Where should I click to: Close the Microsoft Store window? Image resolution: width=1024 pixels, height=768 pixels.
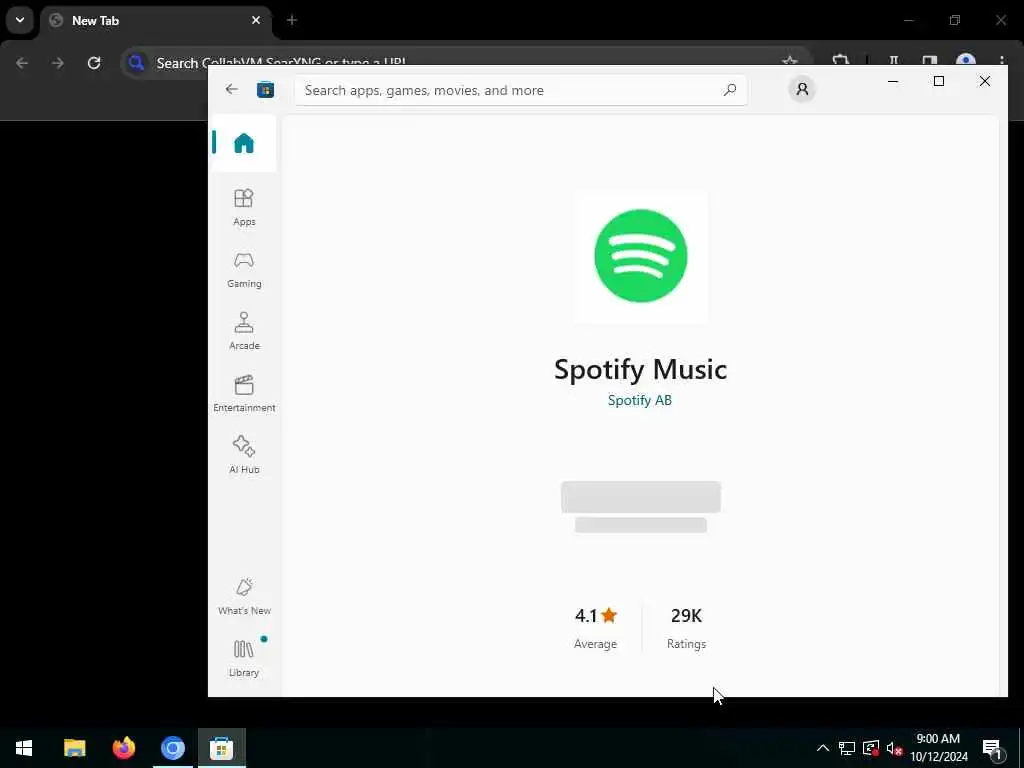984,81
